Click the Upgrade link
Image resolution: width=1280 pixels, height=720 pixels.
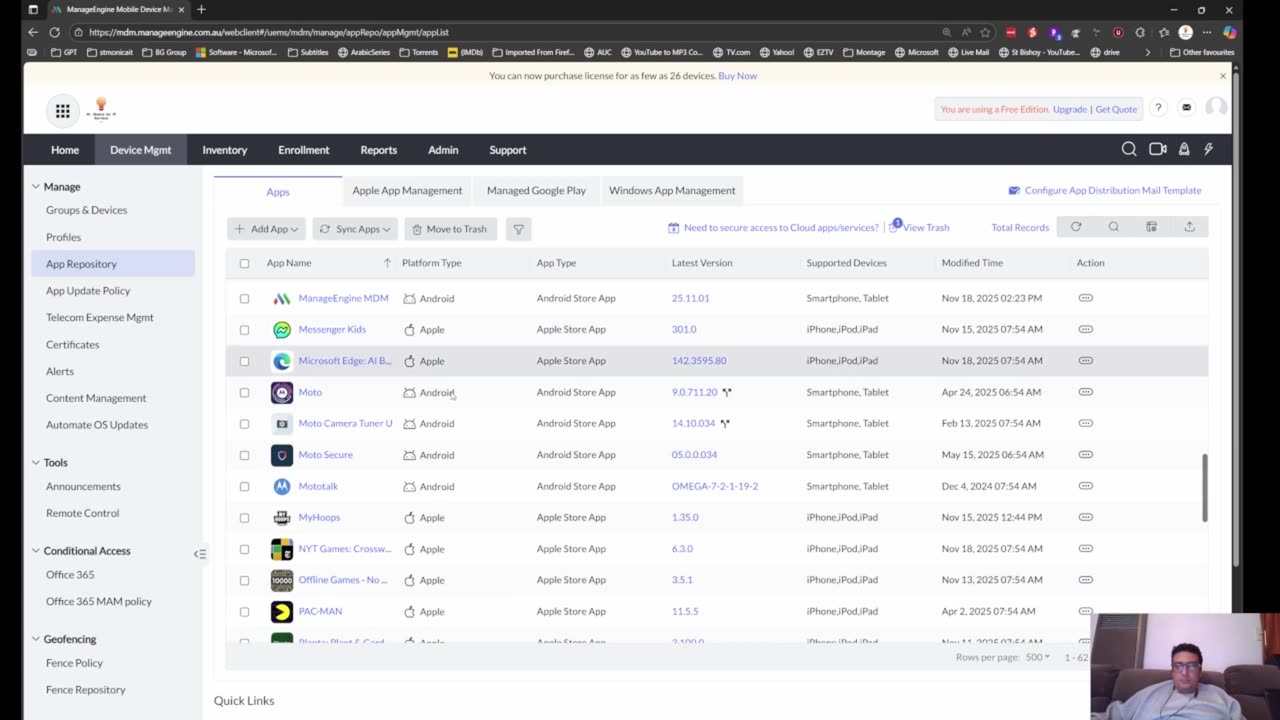(x=1070, y=109)
